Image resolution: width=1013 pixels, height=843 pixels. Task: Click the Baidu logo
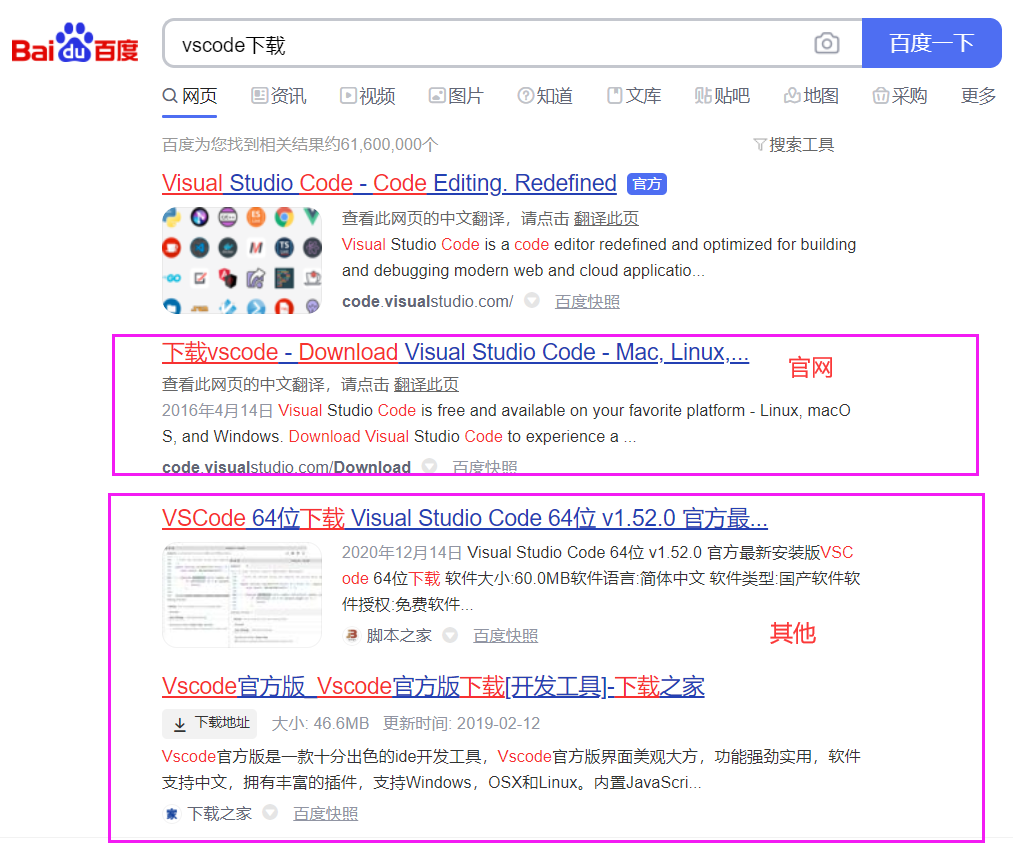(x=75, y=43)
